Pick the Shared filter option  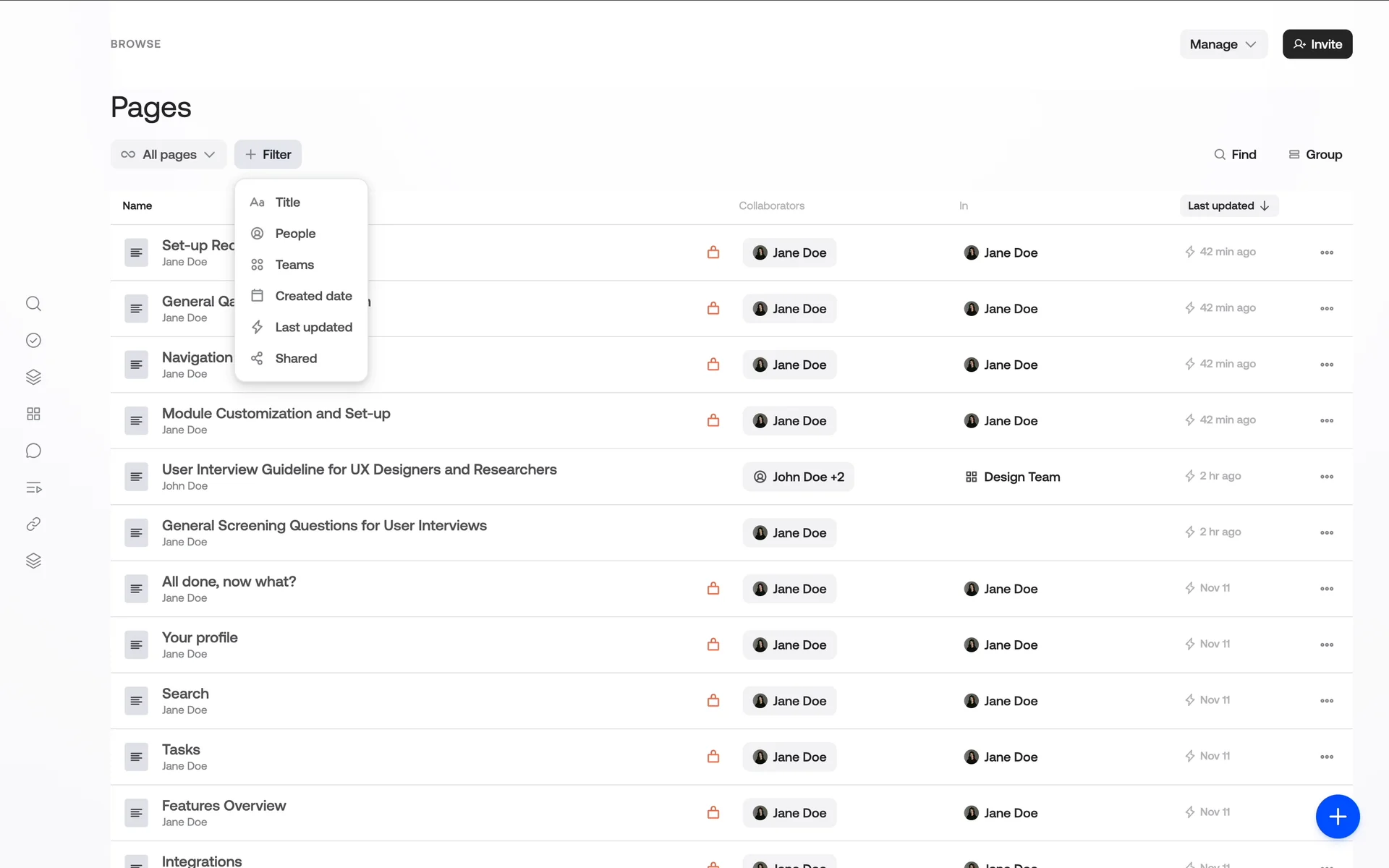point(296,359)
